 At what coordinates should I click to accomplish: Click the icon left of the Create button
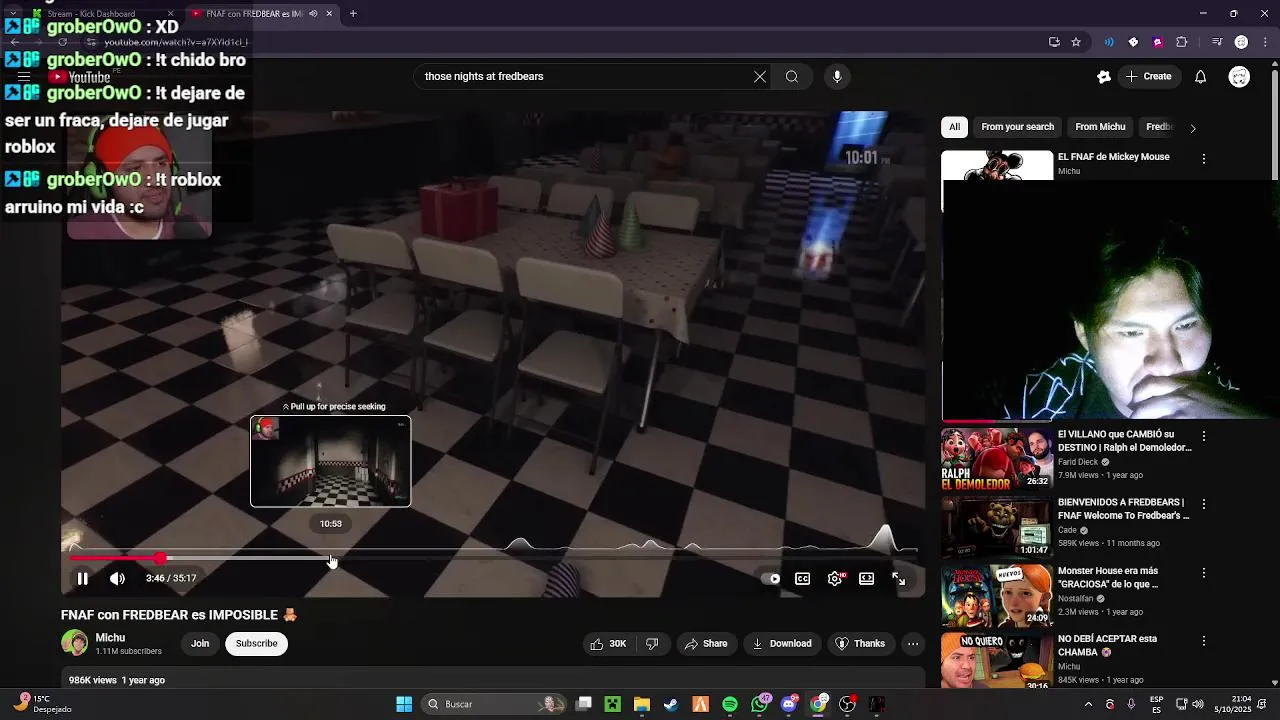pos(1104,76)
